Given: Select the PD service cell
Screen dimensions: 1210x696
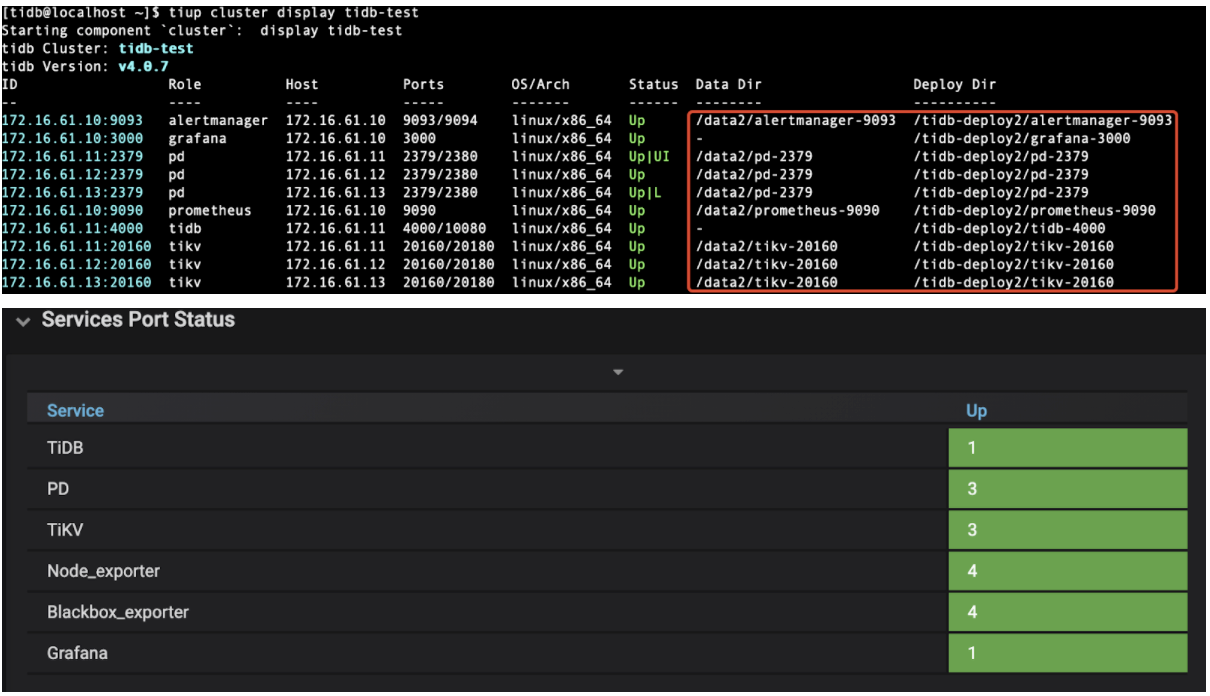Looking at the screenshot, I should tap(487, 489).
